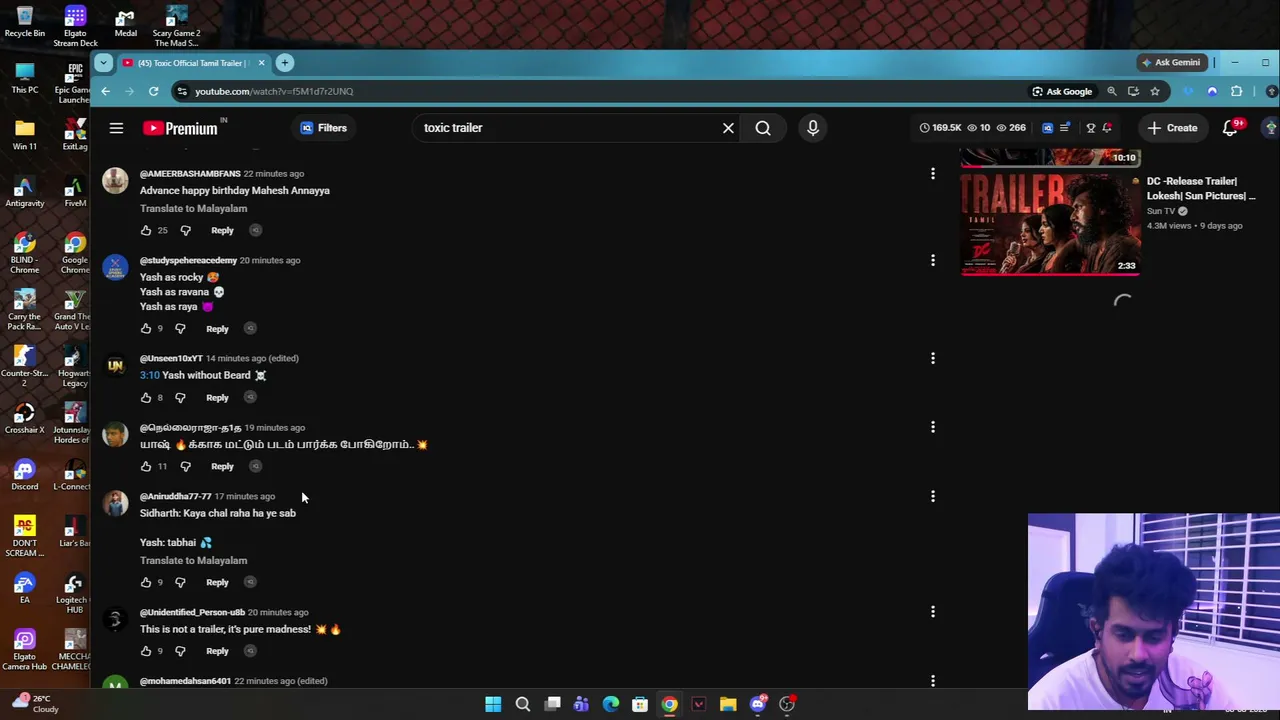The height and width of the screenshot is (720, 1280).
Task: Click the YouTube search magnifier button
Action: tap(763, 128)
